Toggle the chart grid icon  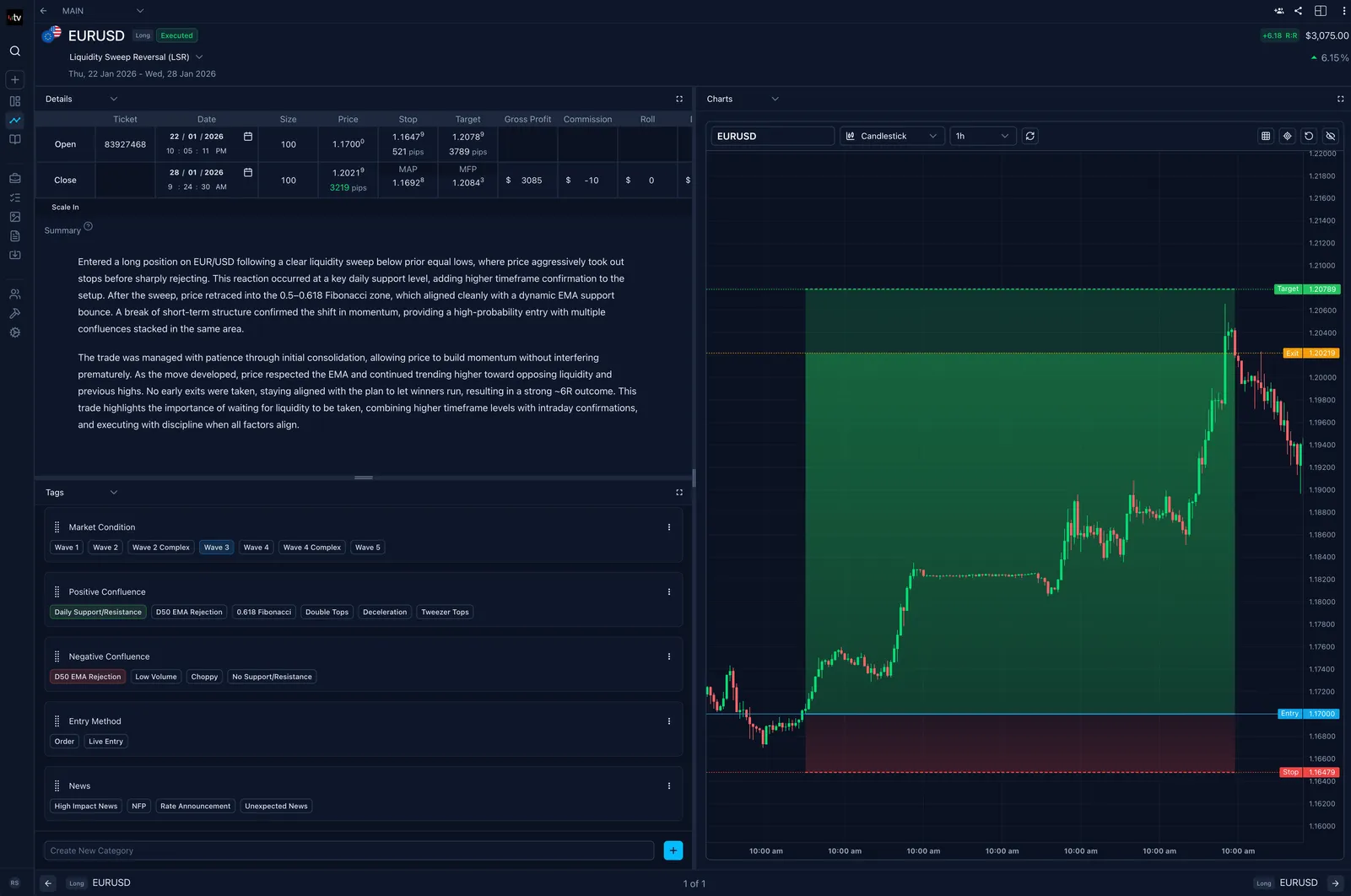[x=1266, y=136]
